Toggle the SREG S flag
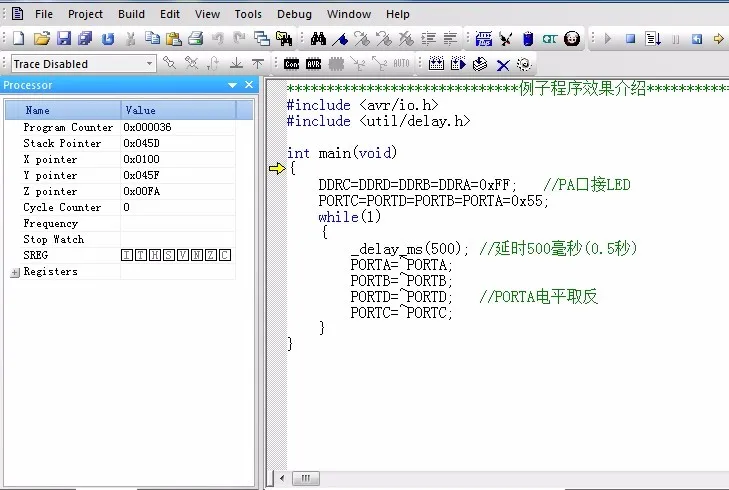 pyautogui.click(x=169, y=255)
